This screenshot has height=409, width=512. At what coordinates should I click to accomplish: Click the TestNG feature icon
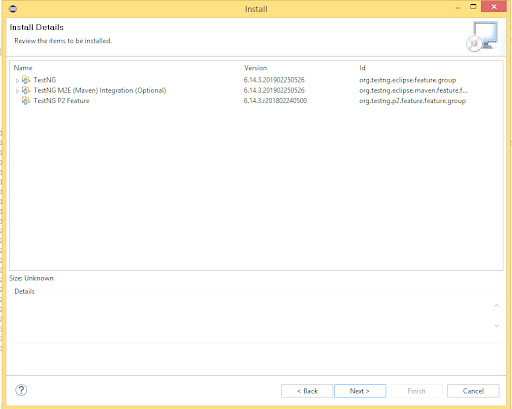(x=26, y=80)
